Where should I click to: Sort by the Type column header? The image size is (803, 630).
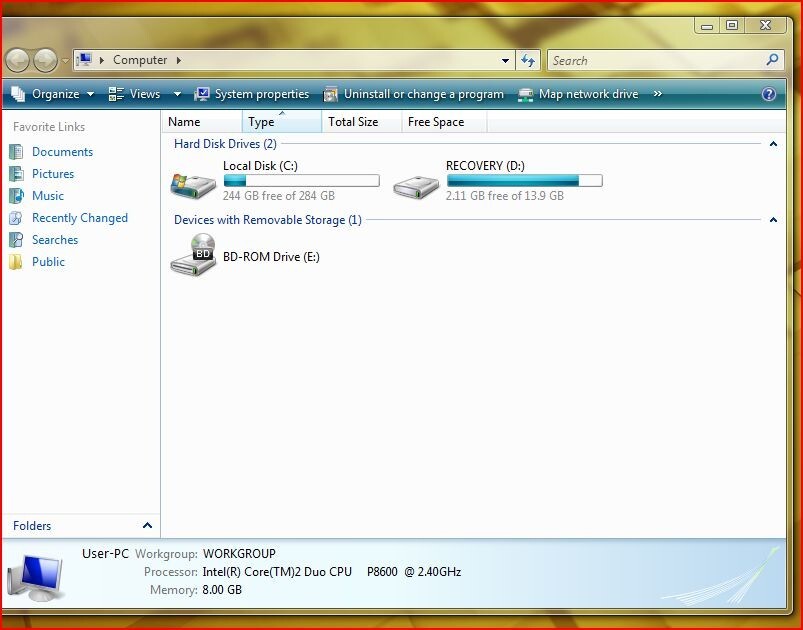point(282,122)
